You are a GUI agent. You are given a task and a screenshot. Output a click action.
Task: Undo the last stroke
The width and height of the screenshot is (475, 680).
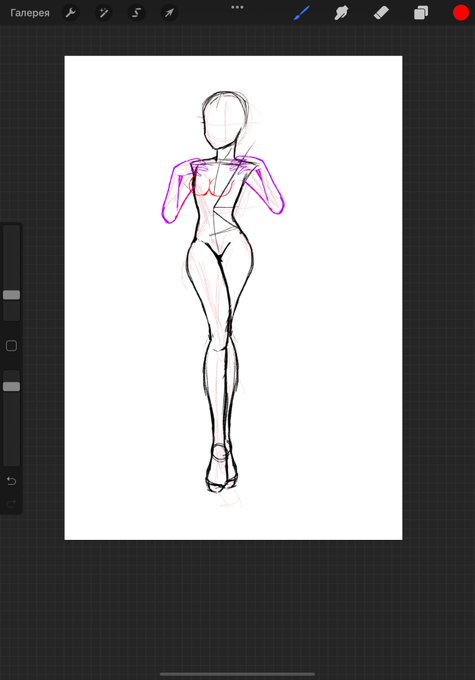point(11,481)
